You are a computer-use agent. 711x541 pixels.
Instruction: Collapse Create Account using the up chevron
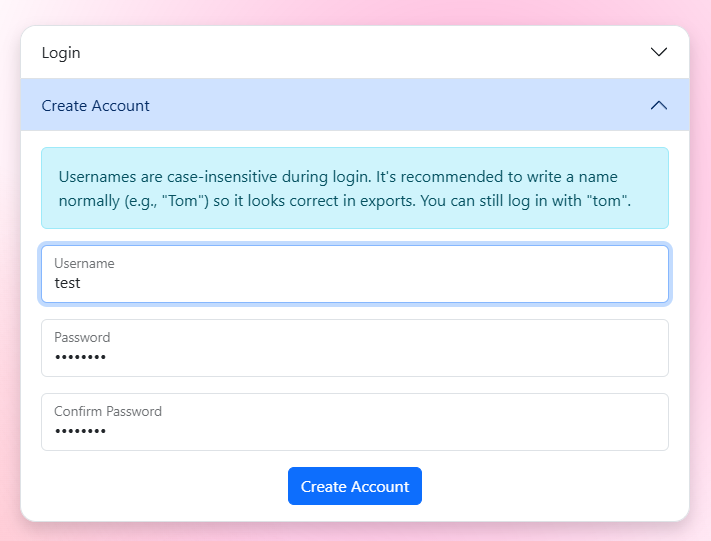click(658, 105)
